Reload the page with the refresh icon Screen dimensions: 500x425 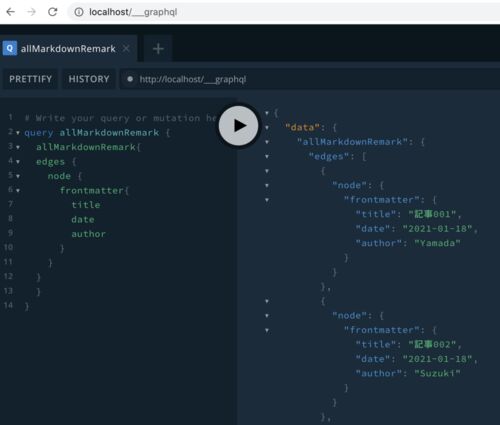[53, 12]
